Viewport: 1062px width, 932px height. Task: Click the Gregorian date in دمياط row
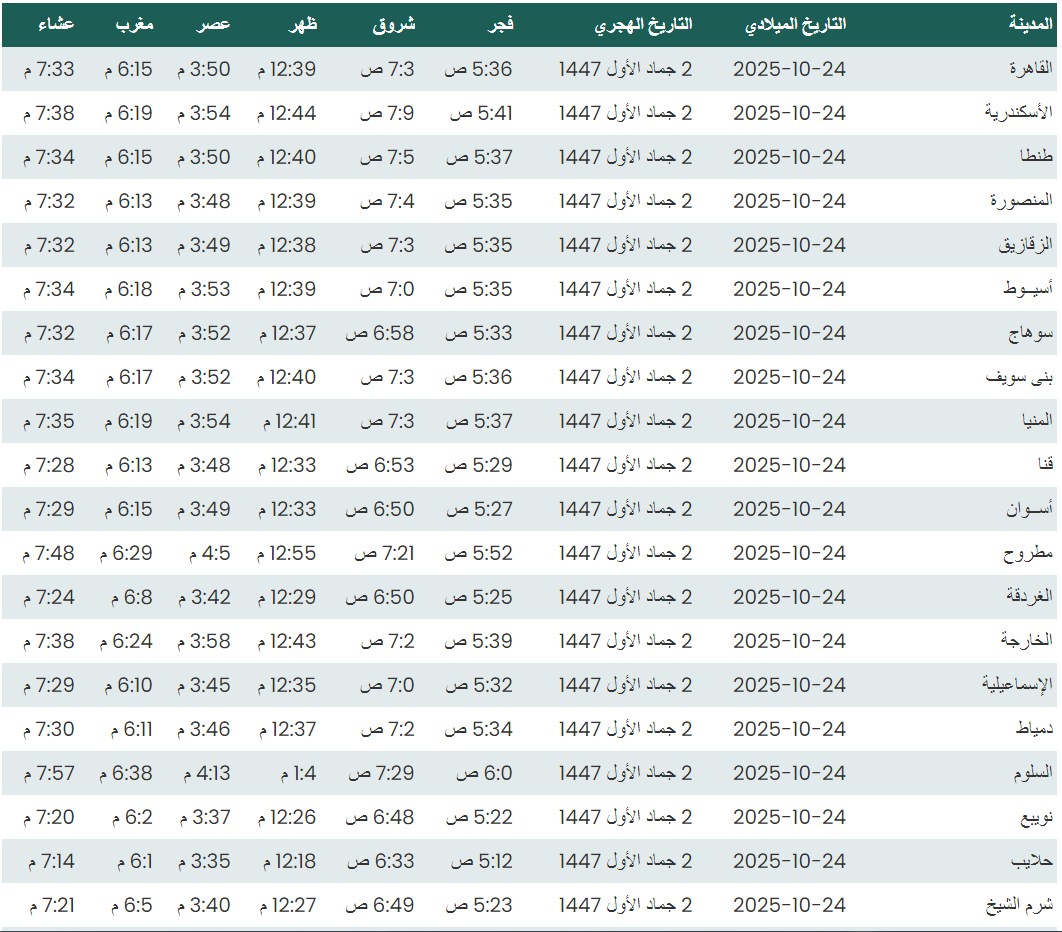click(x=789, y=729)
